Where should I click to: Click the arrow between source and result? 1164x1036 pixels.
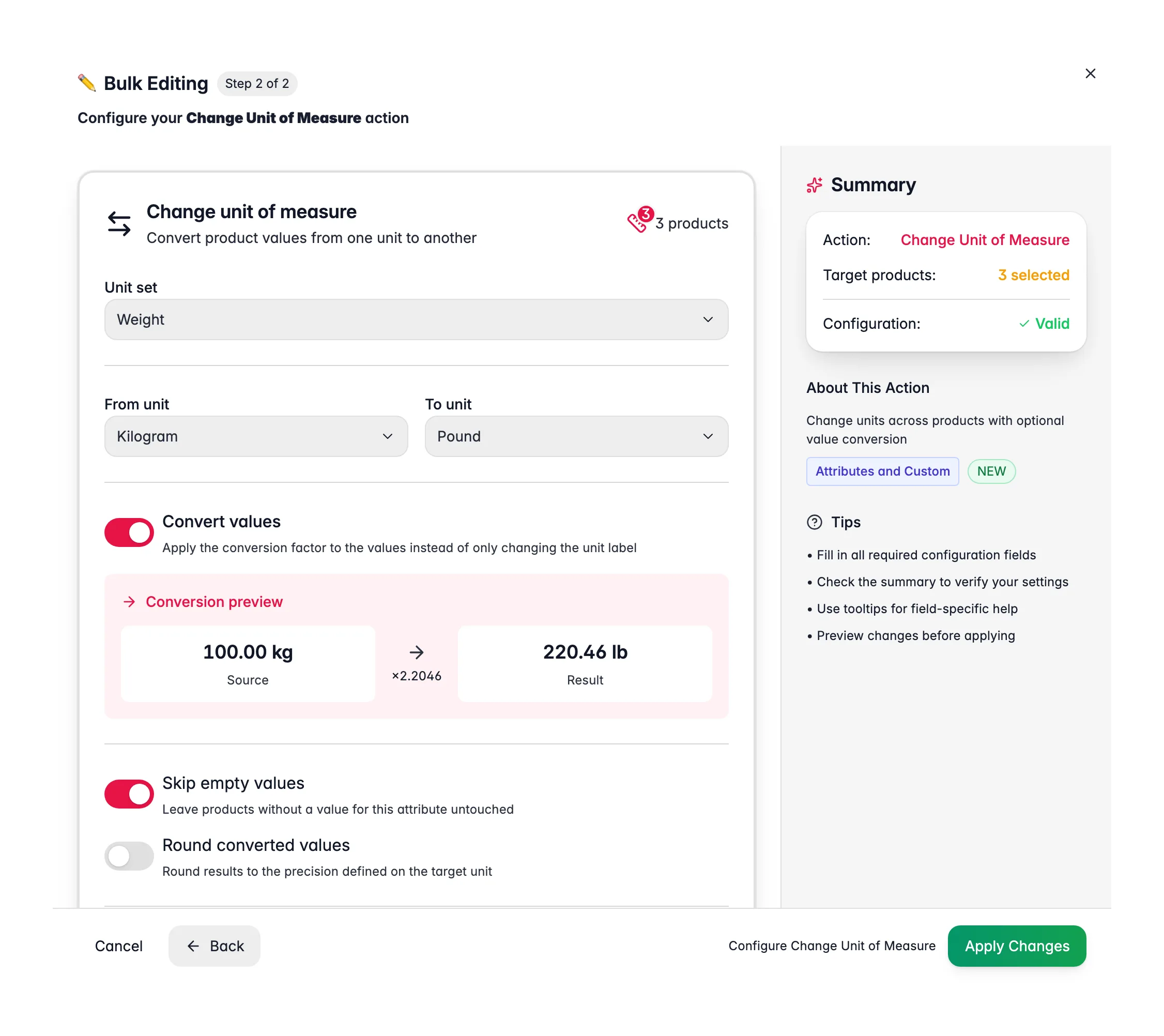pos(416,652)
